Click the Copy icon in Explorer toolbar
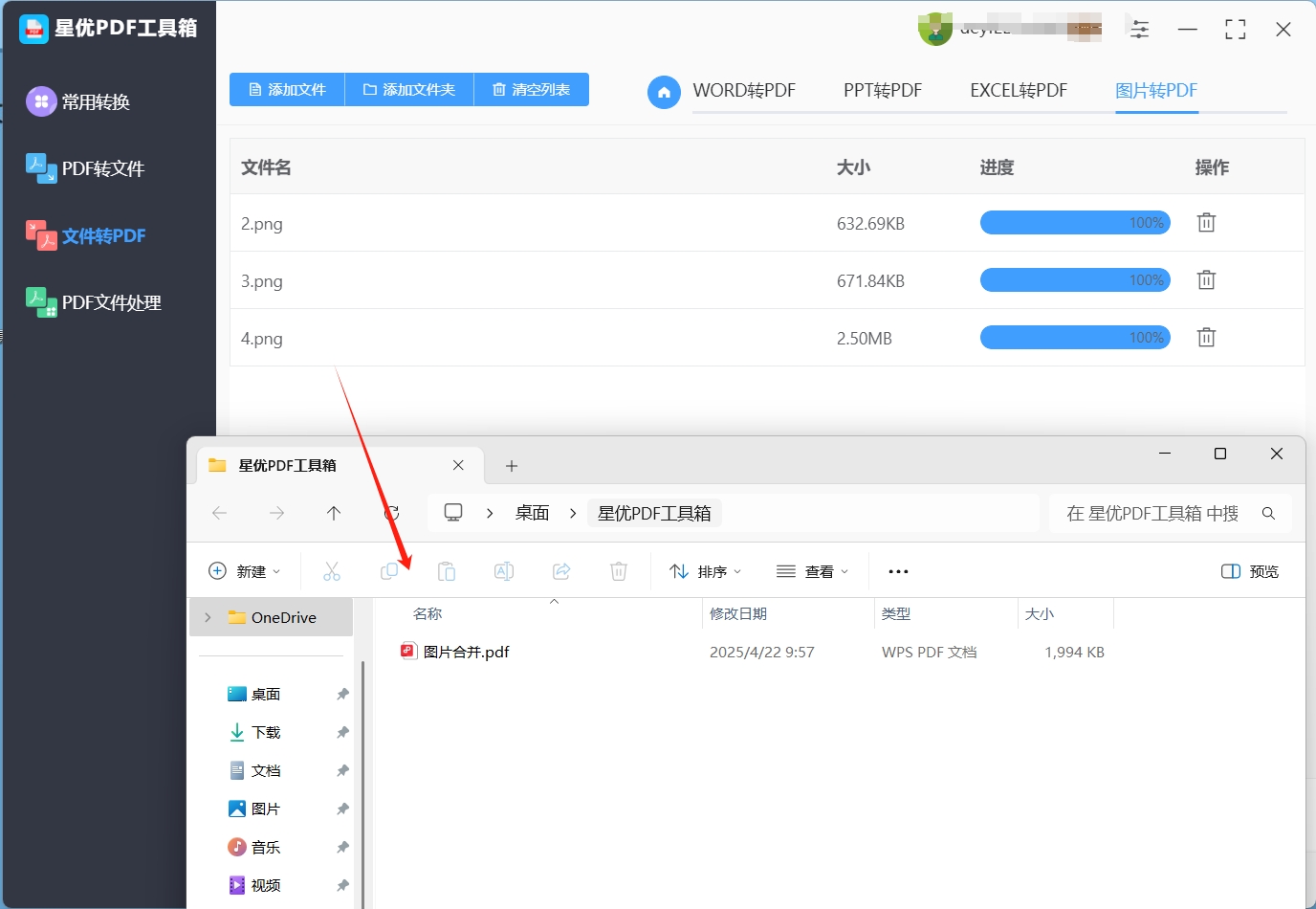This screenshot has height=909, width=1316. click(389, 571)
